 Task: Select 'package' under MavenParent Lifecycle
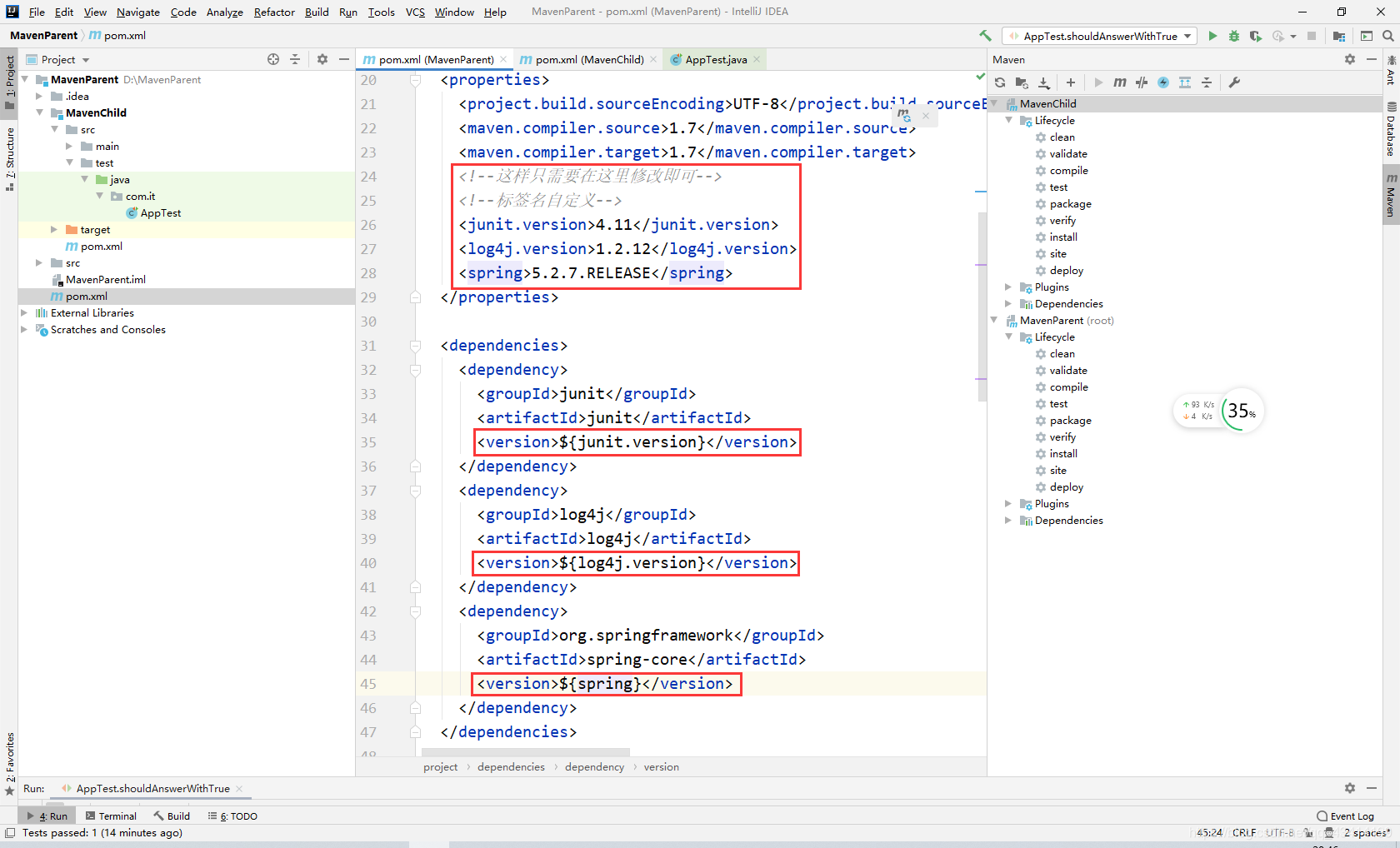pyautogui.click(x=1070, y=421)
